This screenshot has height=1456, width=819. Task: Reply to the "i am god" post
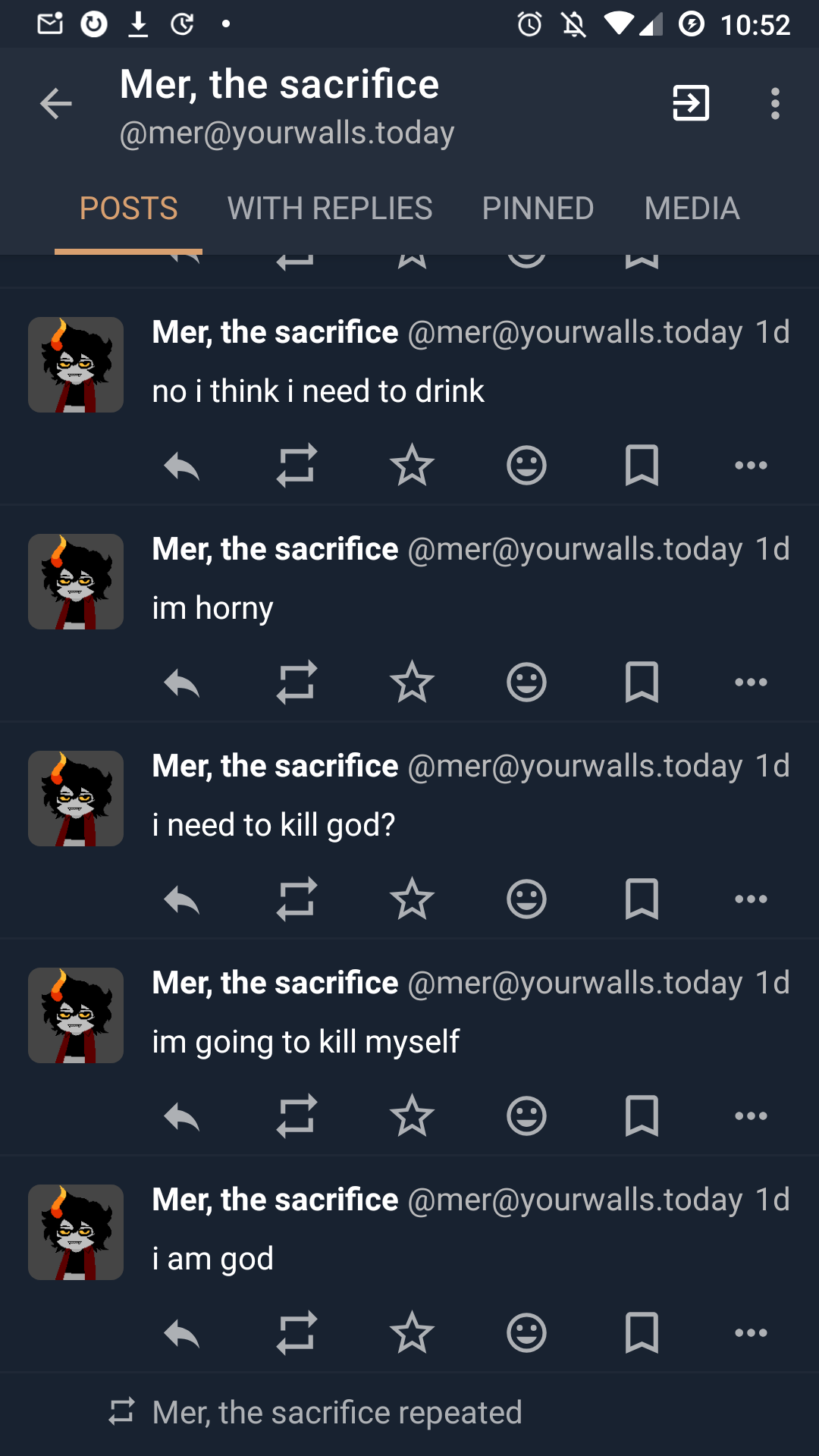(182, 1333)
